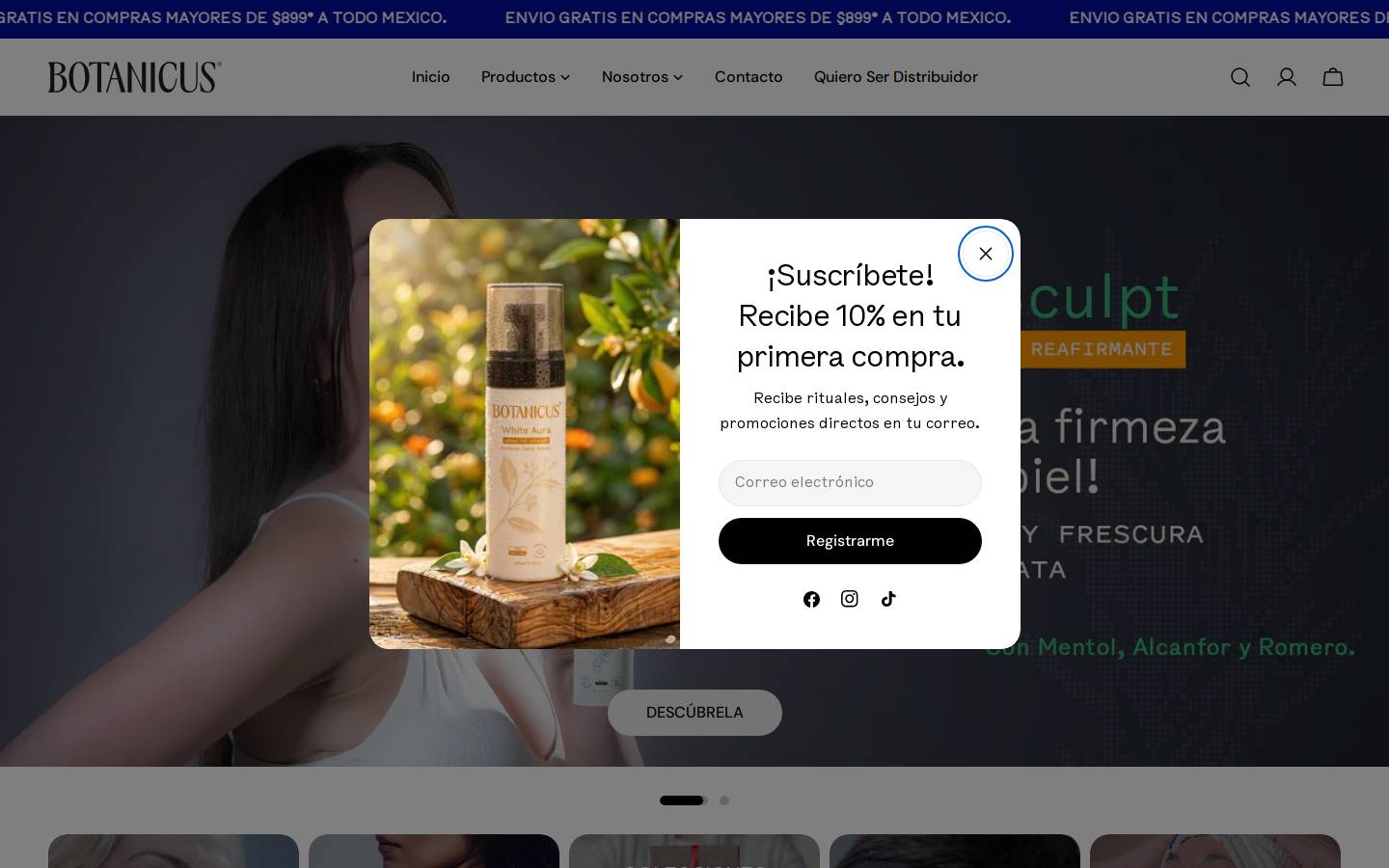This screenshot has height=868, width=1389.
Task: Click the DESCÚBRELA banner button
Action: tap(694, 713)
